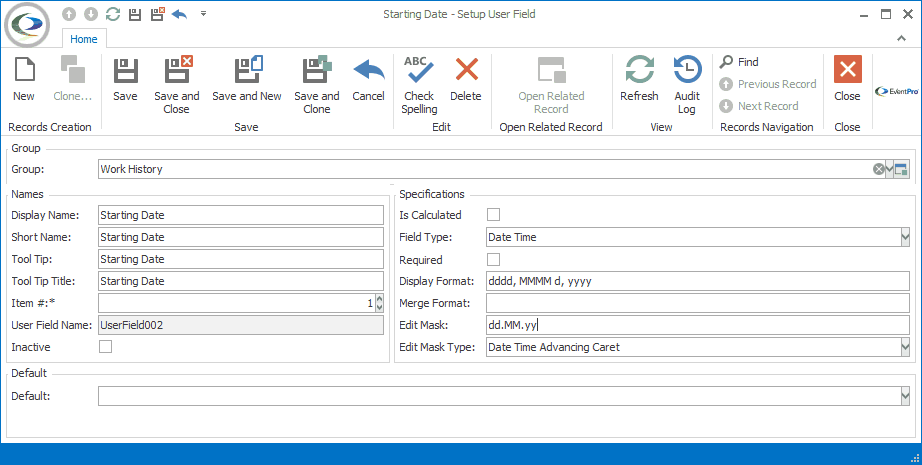Image resolution: width=922 pixels, height=465 pixels.
Task: Click the UserField002 read-only field
Action: [240, 325]
